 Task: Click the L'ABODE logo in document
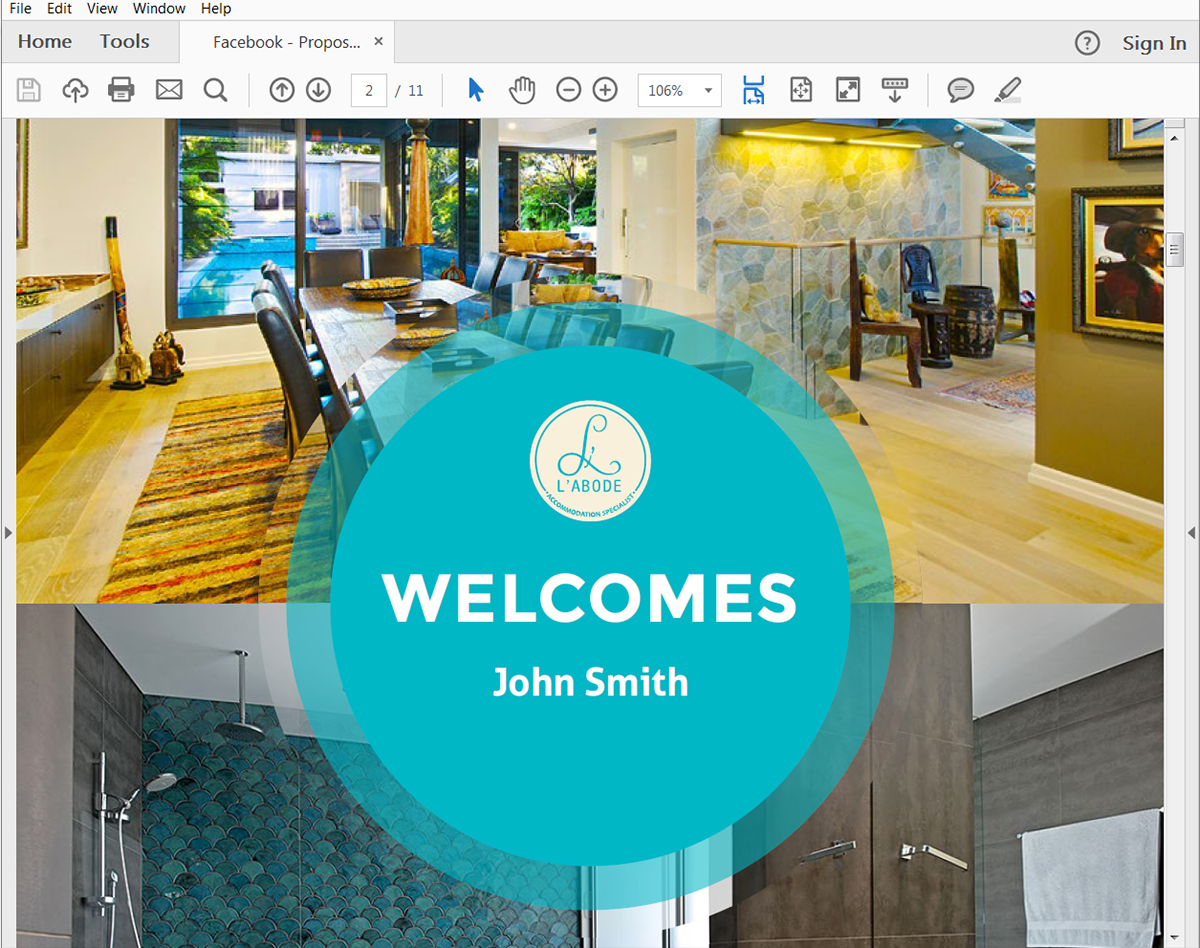click(x=590, y=462)
